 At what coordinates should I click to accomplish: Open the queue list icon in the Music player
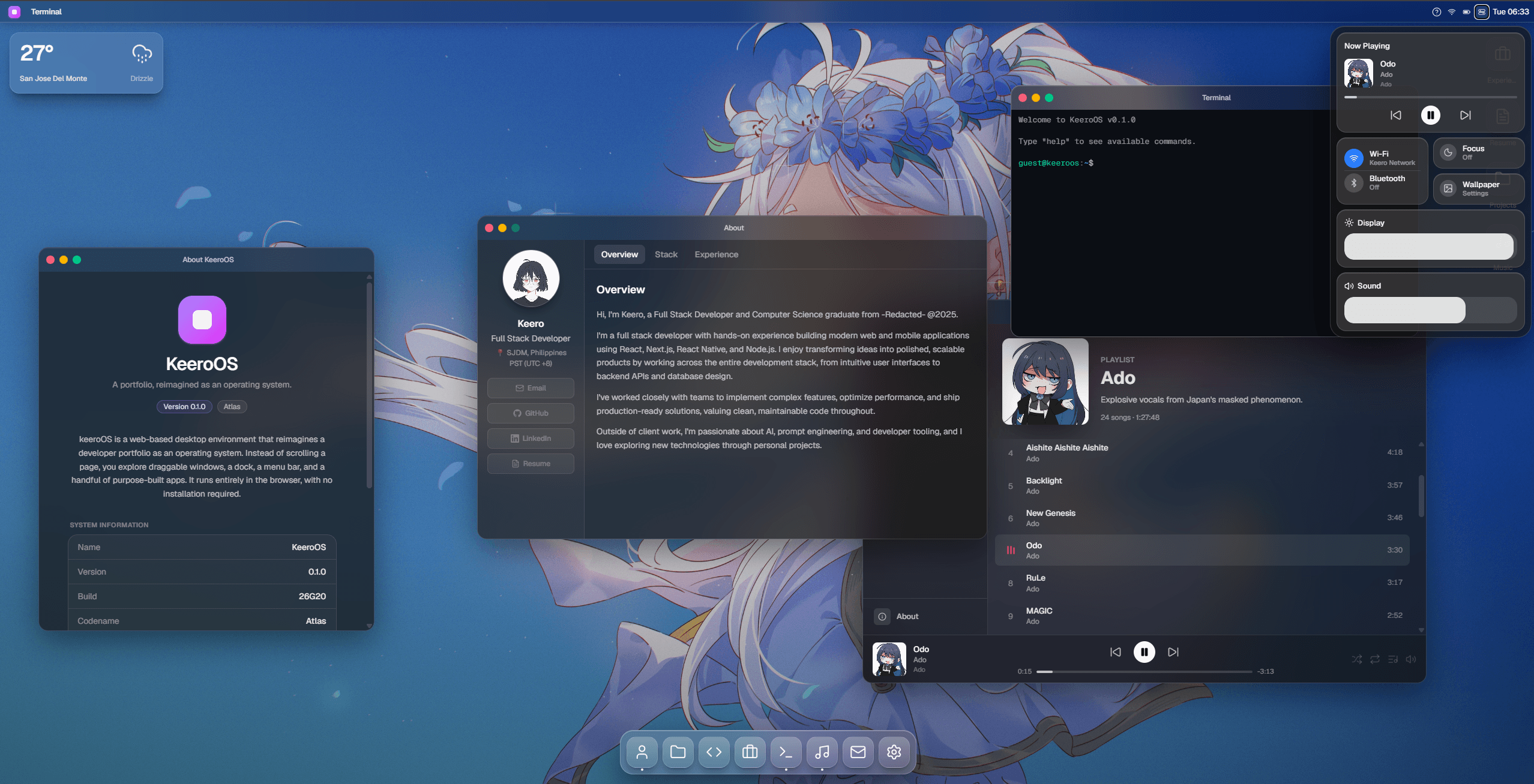point(1392,659)
